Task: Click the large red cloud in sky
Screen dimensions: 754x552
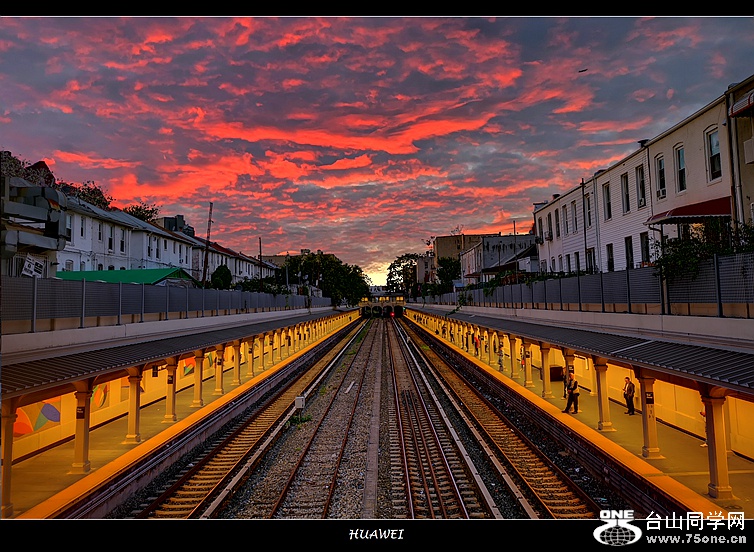Action: (330, 135)
